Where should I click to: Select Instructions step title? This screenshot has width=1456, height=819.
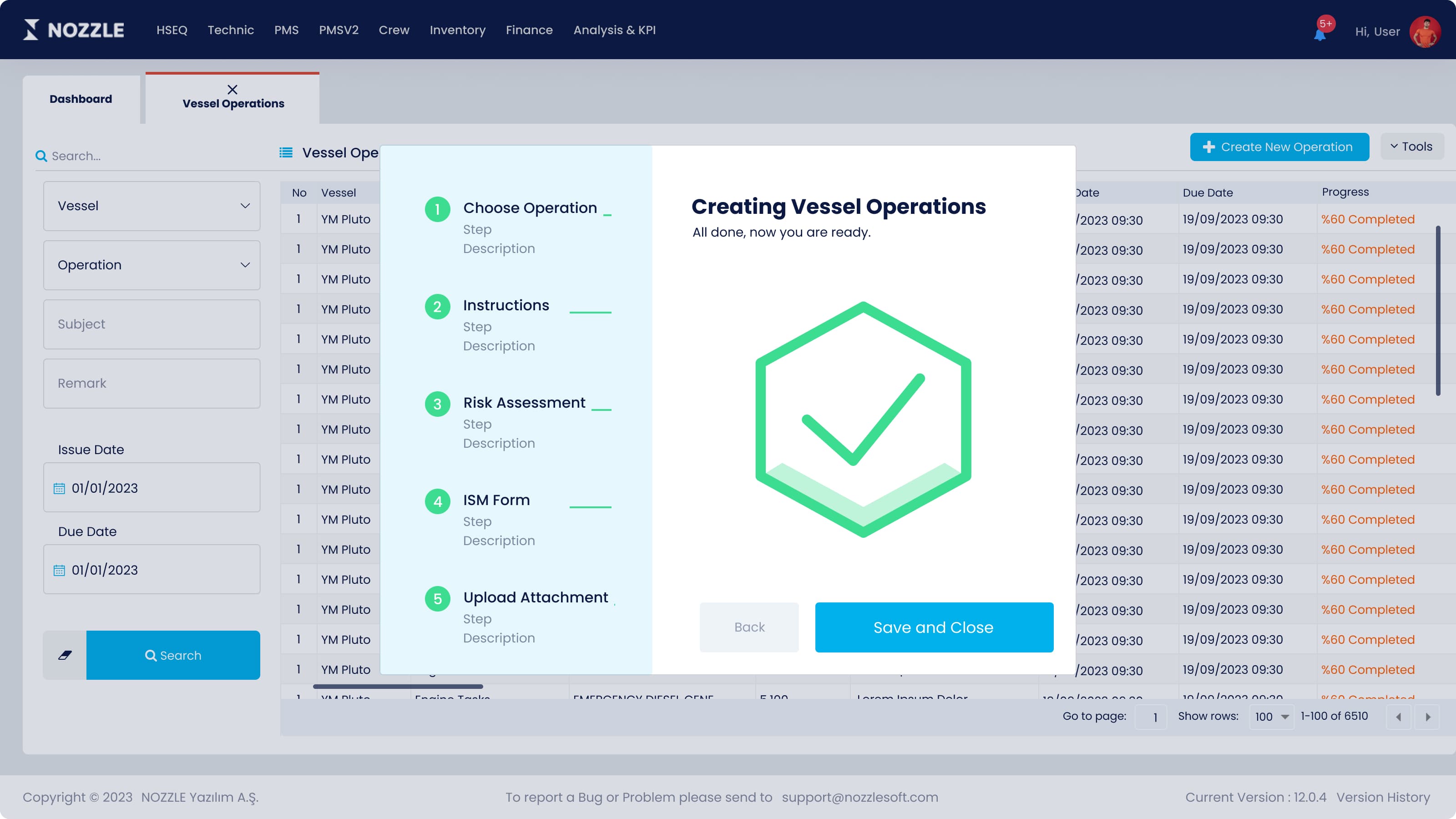(506, 305)
